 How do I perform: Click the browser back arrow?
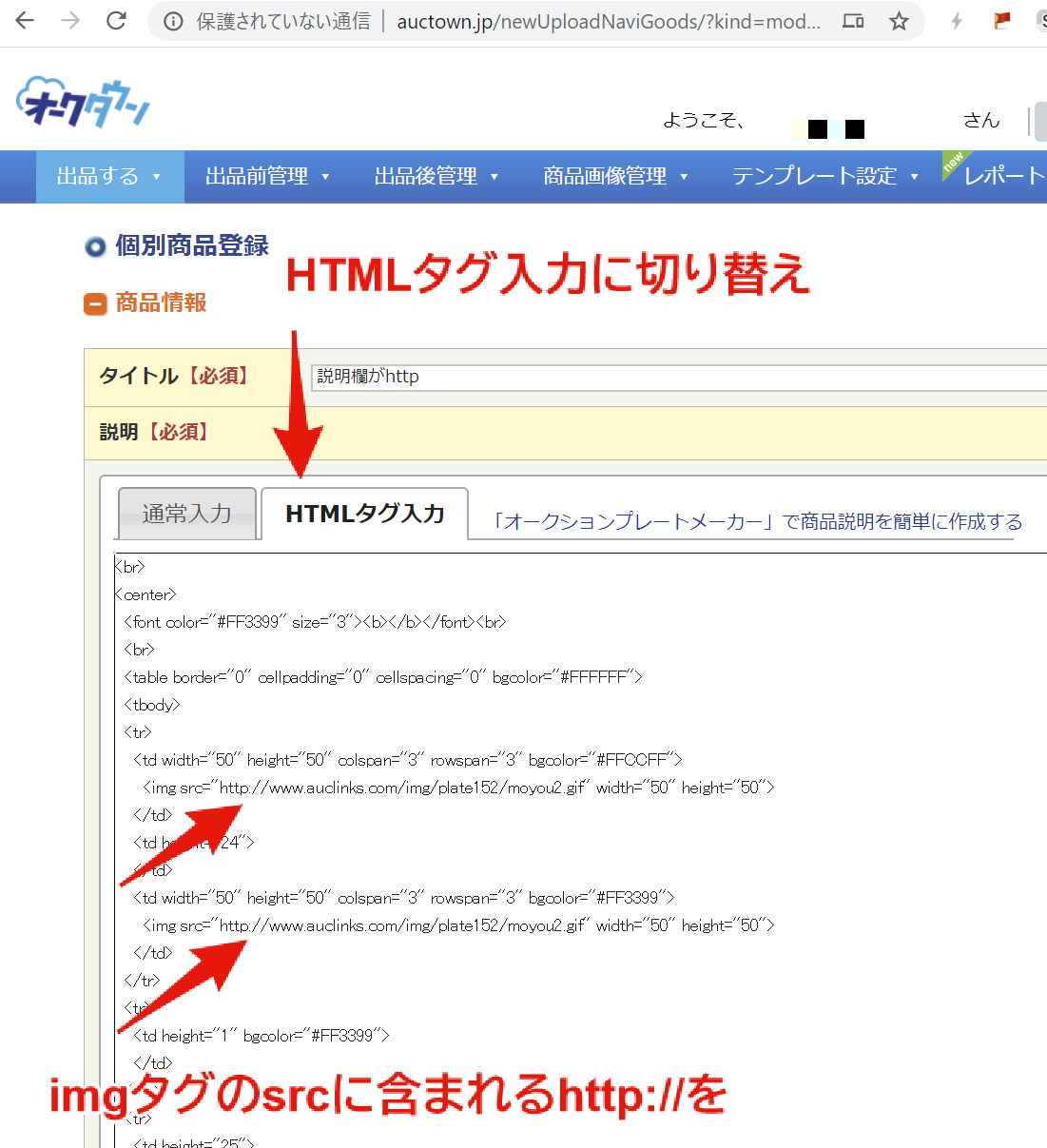25,20
